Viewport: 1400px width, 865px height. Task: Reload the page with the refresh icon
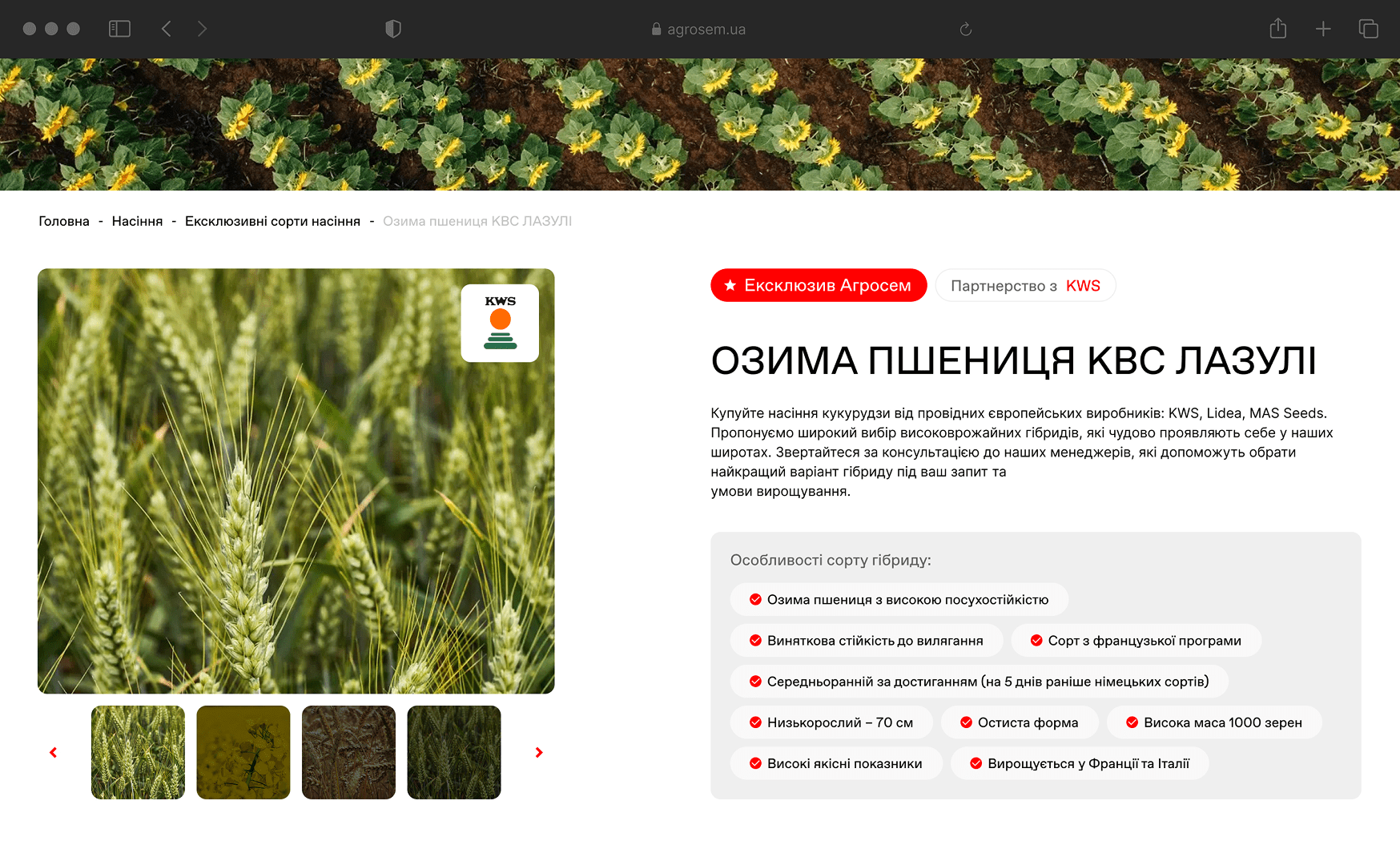(965, 30)
